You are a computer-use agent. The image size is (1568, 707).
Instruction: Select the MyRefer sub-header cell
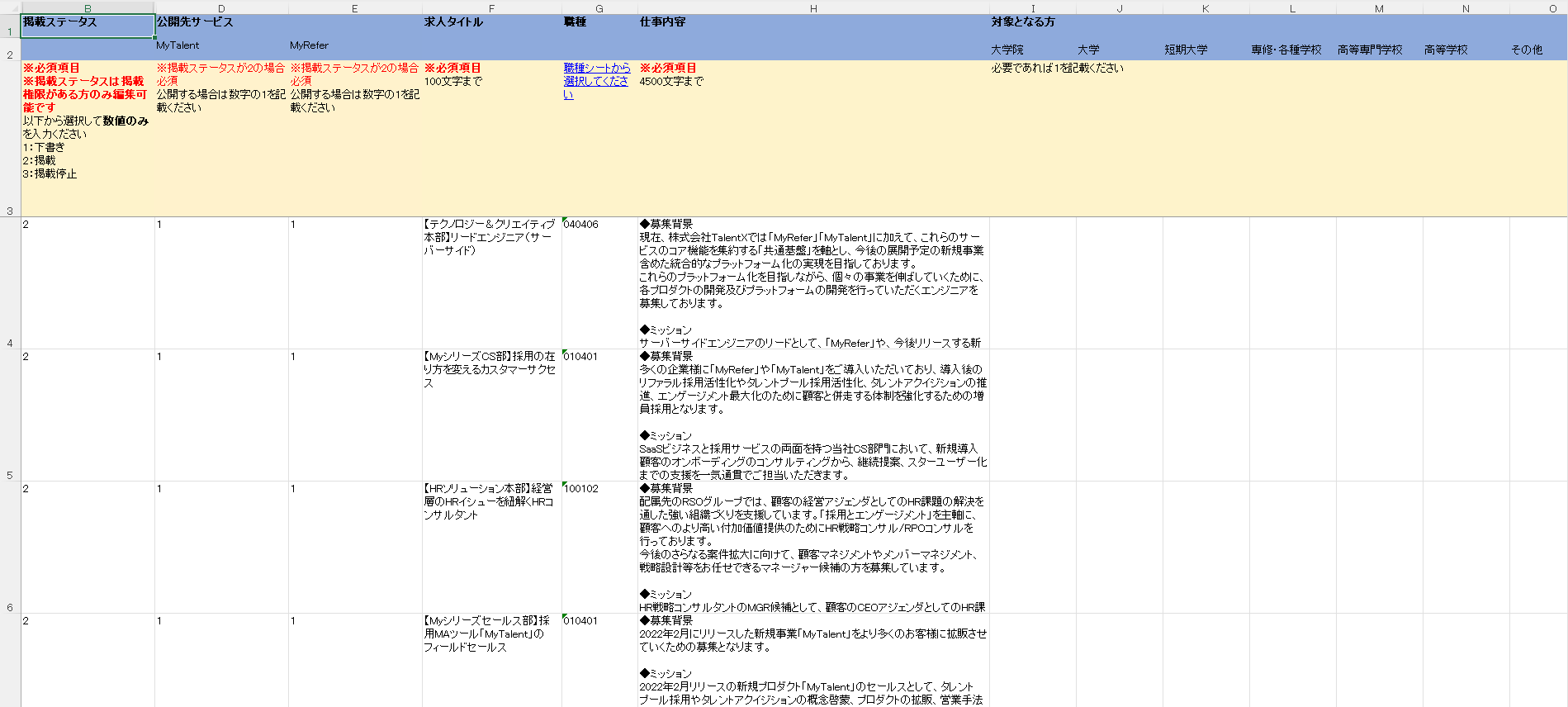(x=354, y=46)
